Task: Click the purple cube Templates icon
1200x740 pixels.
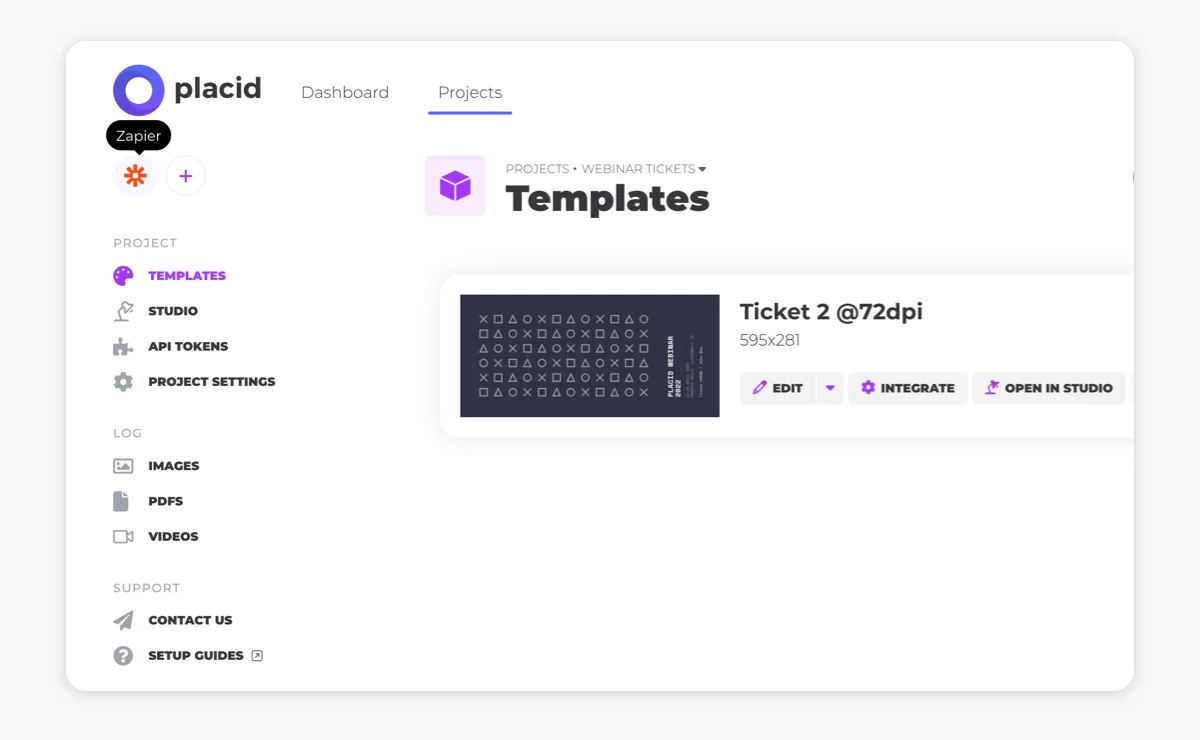Action: [x=455, y=185]
